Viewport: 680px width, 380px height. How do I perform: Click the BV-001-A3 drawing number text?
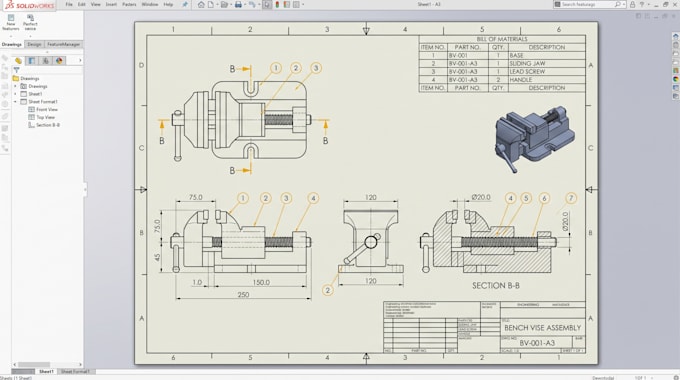(x=537, y=343)
